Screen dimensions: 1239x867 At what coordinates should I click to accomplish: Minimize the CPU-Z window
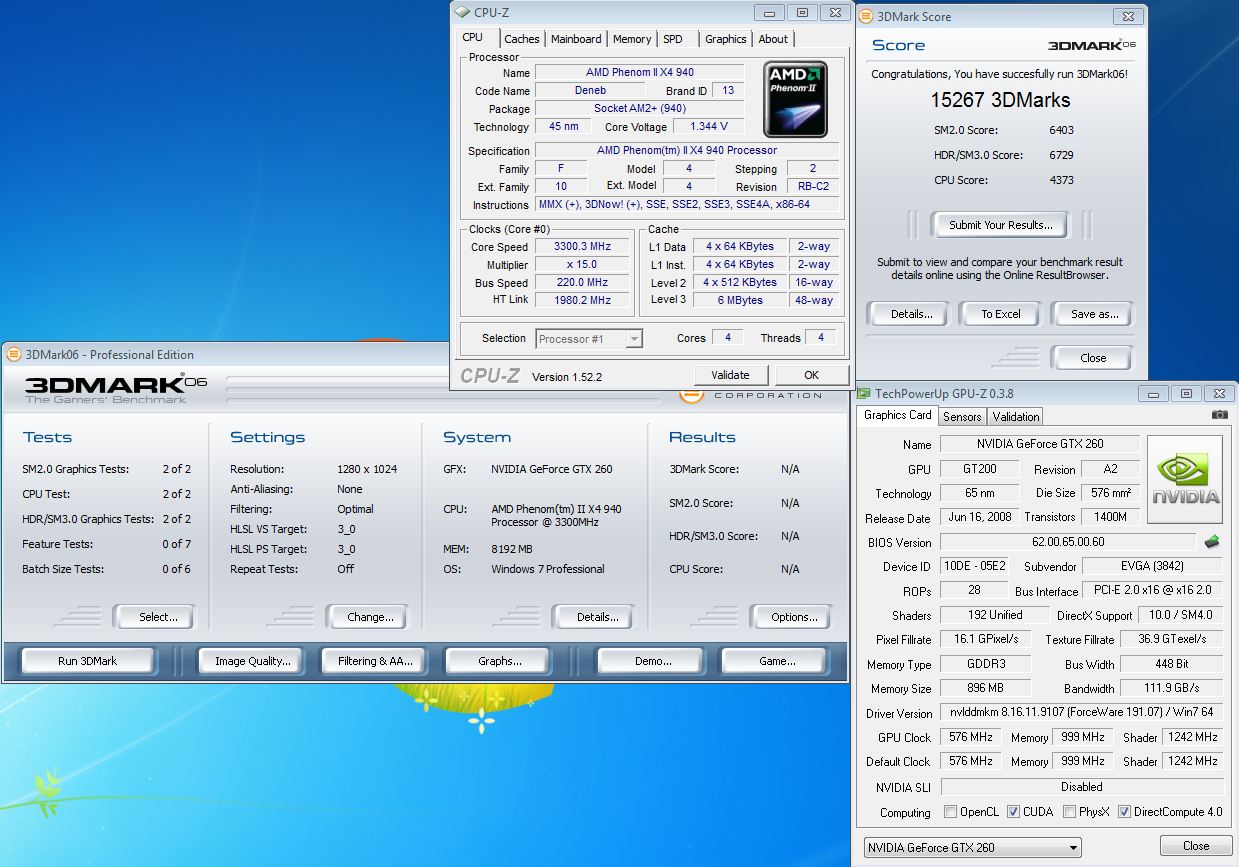770,13
